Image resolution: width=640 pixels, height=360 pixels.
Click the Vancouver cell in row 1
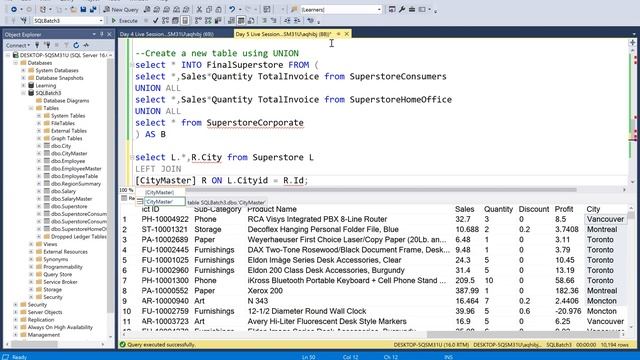pos(605,219)
